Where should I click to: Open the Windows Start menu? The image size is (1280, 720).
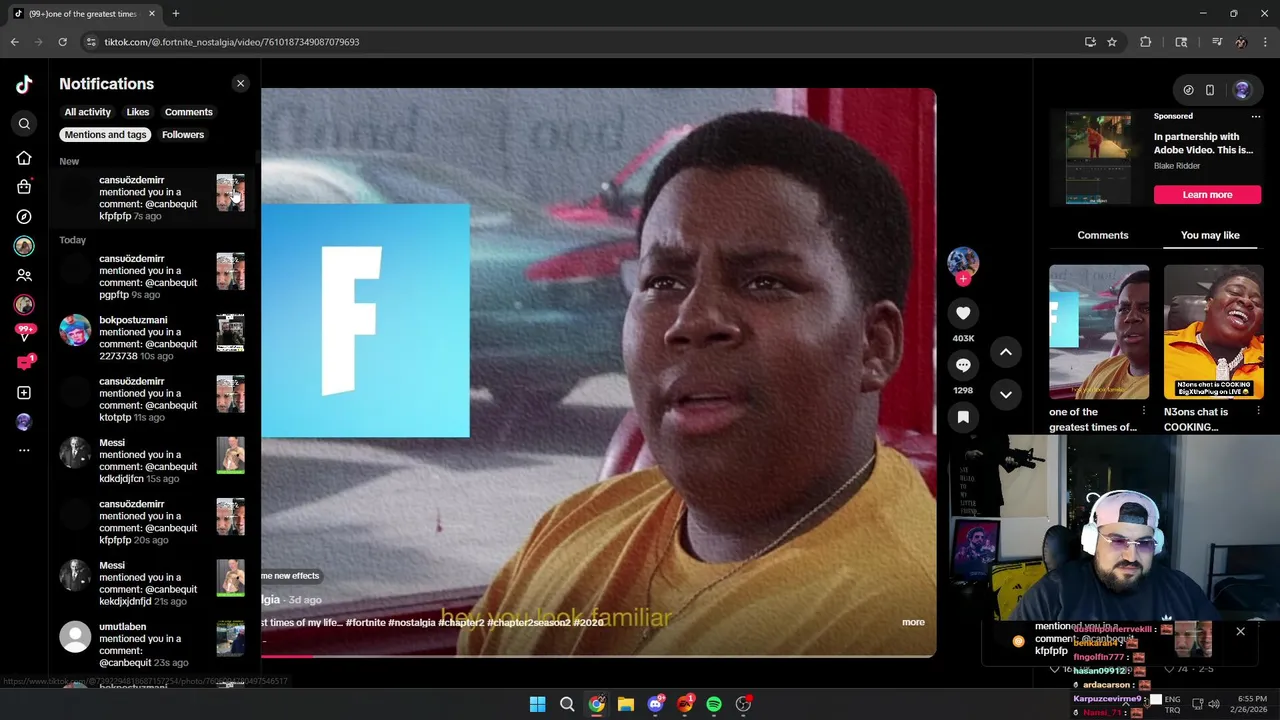(x=537, y=704)
